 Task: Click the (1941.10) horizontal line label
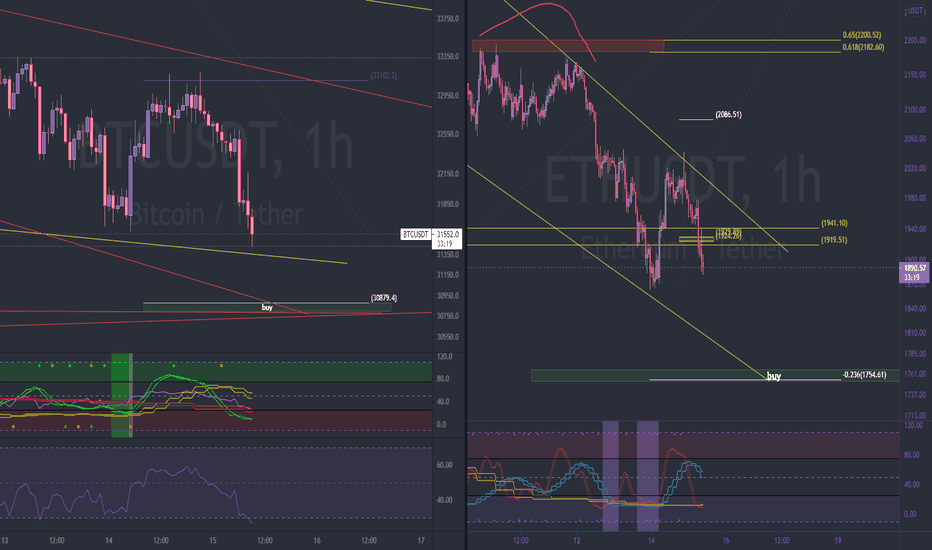pos(835,224)
